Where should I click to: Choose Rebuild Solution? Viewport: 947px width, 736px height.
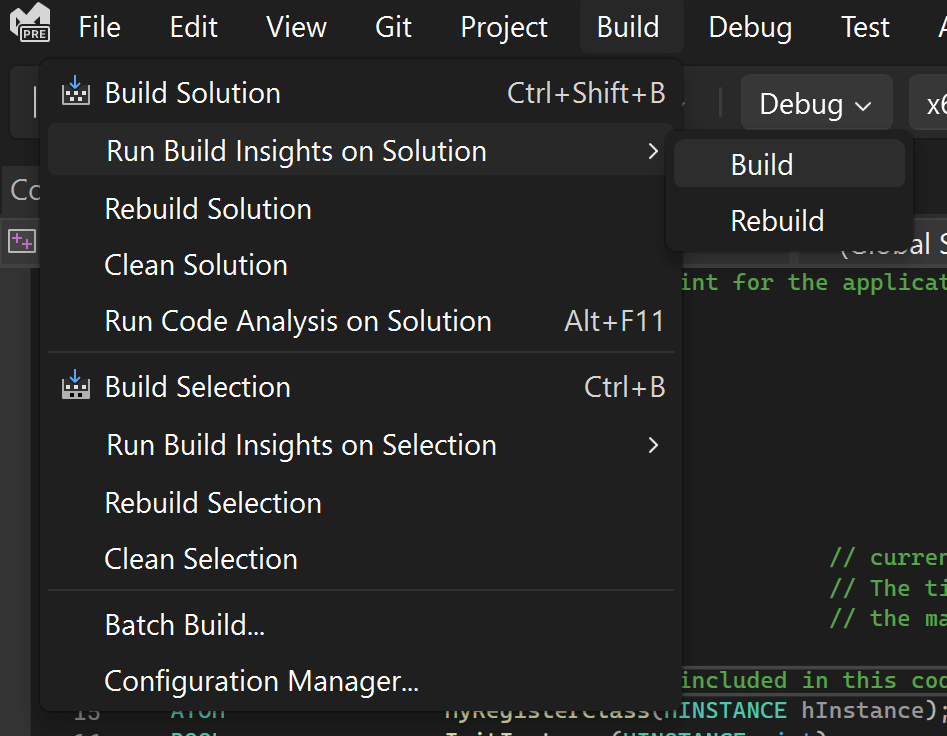click(208, 209)
